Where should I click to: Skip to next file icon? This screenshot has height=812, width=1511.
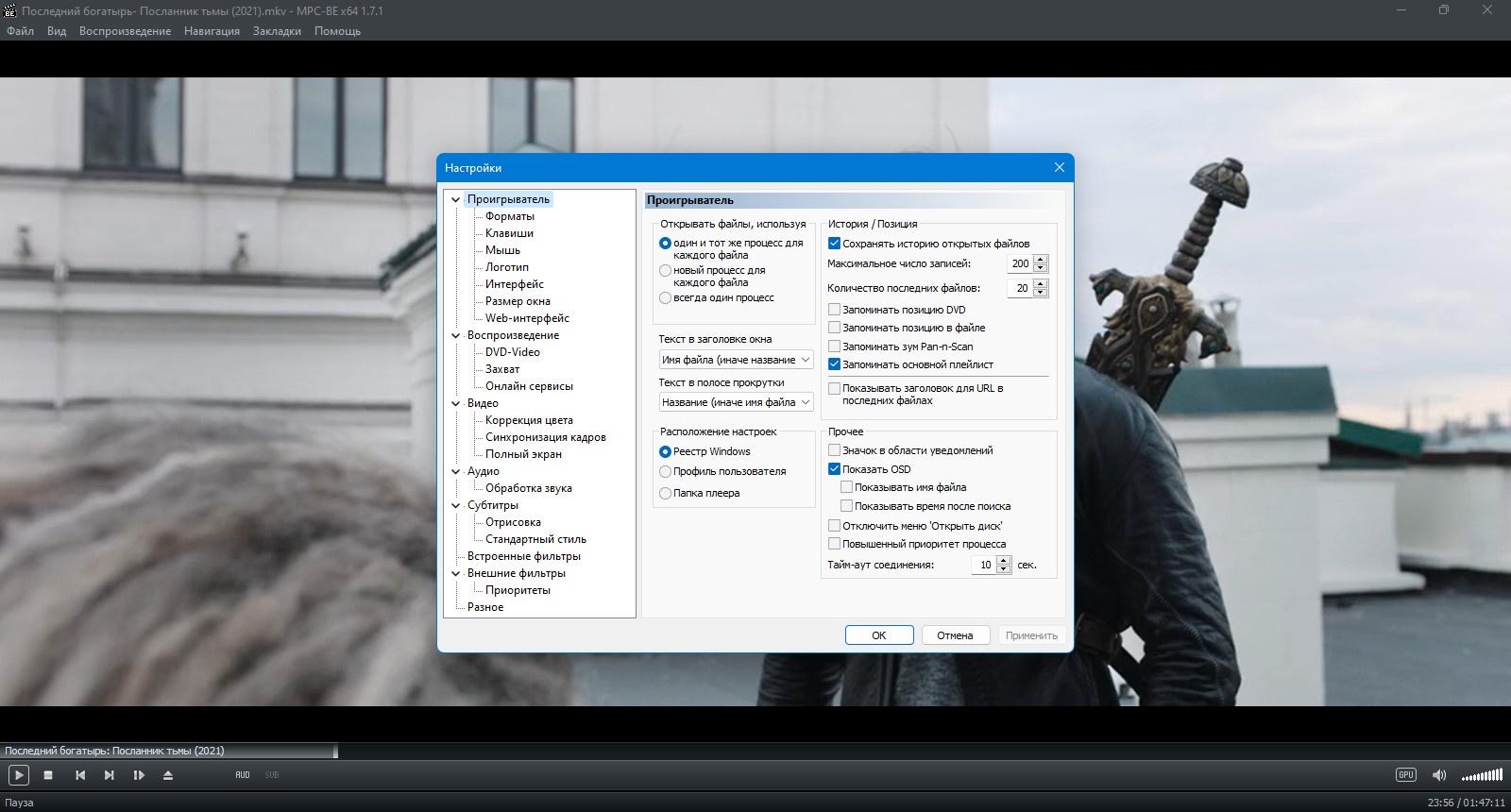pyautogui.click(x=110, y=775)
